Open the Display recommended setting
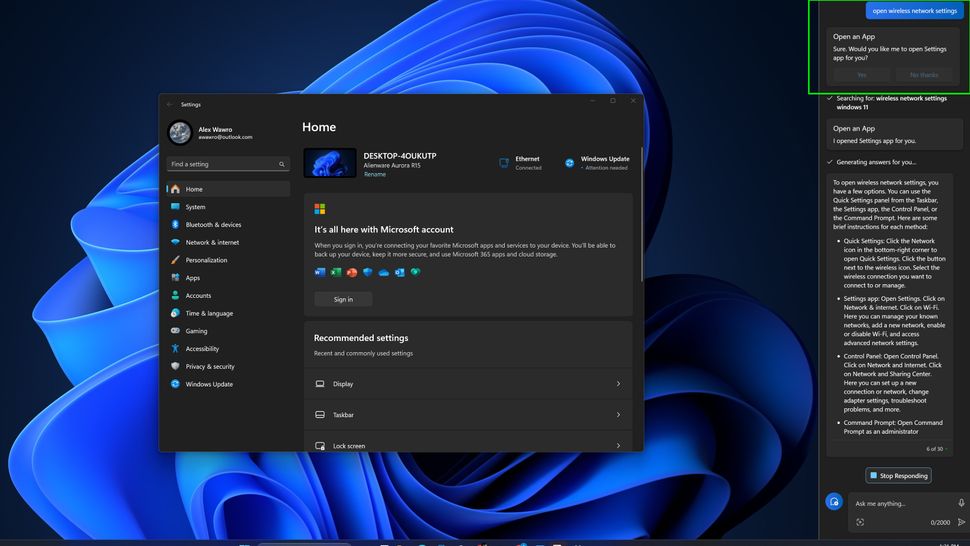This screenshot has width=970, height=546. pos(468,384)
